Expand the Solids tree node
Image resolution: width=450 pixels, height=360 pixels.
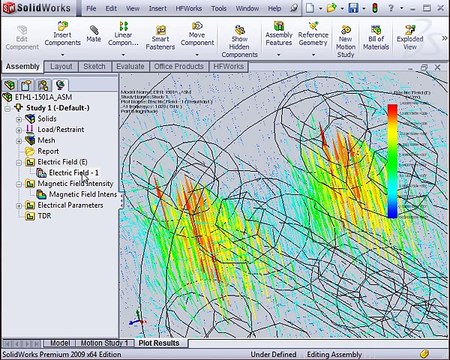click(19, 119)
